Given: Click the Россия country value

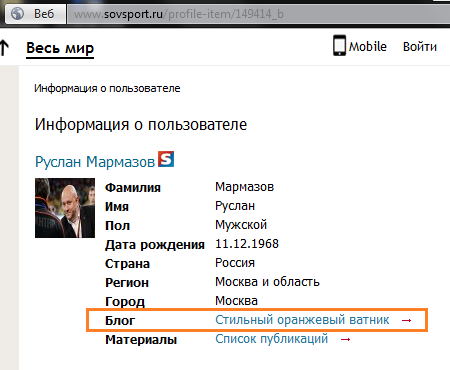Looking at the screenshot, I should point(235,263).
